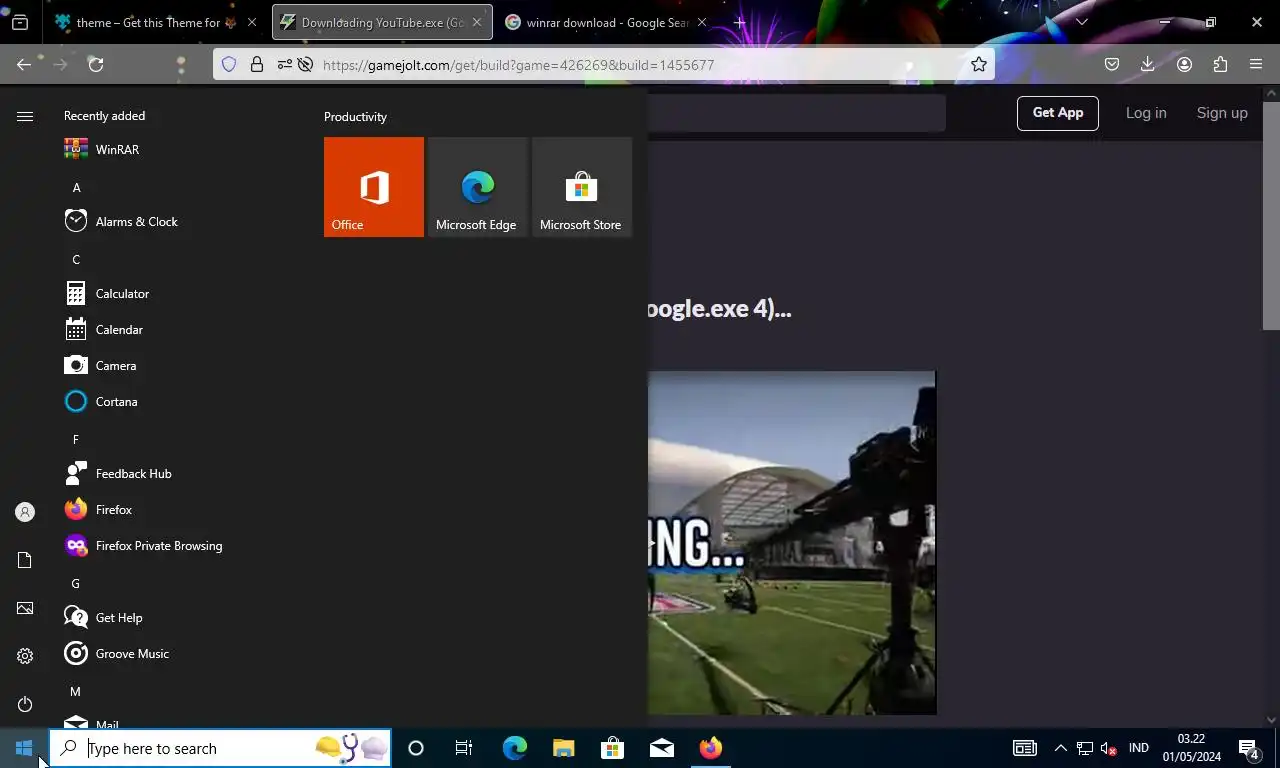Image resolution: width=1280 pixels, height=768 pixels.
Task: Open the user account icon in Start
Action: [25, 512]
